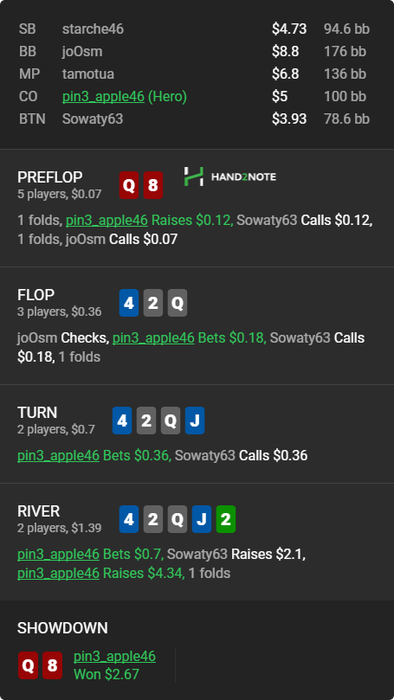Click the red Q hole card in preflop

pyautogui.click(x=129, y=185)
